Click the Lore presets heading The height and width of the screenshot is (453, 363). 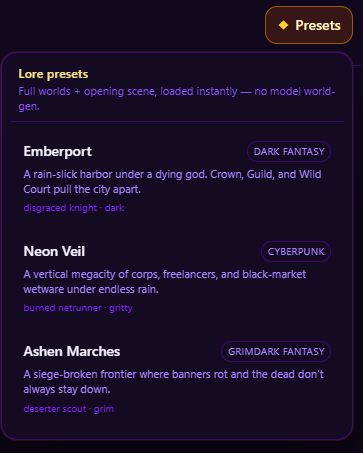[x=53, y=74]
